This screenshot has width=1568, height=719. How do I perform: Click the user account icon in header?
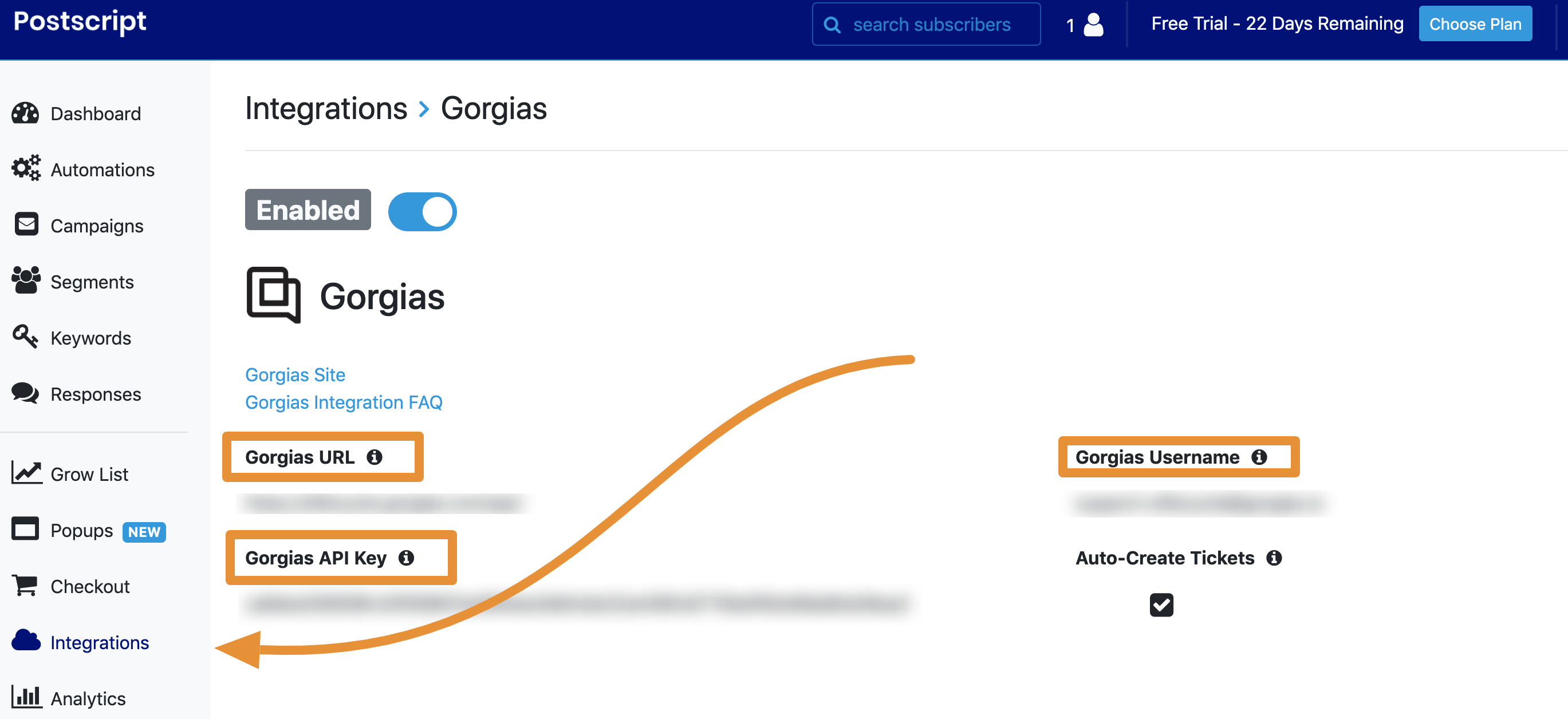(x=1093, y=25)
